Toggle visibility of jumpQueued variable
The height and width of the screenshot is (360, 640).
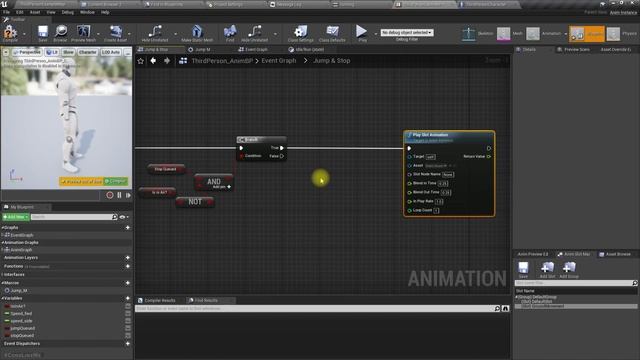click(128, 328)
